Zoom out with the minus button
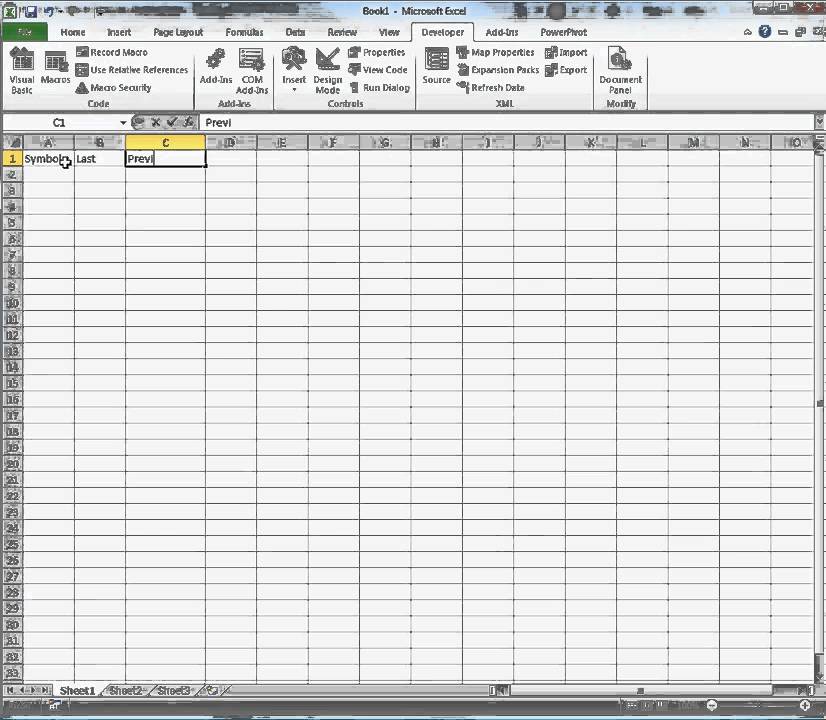The image size is (826, 720). point(712,705)
